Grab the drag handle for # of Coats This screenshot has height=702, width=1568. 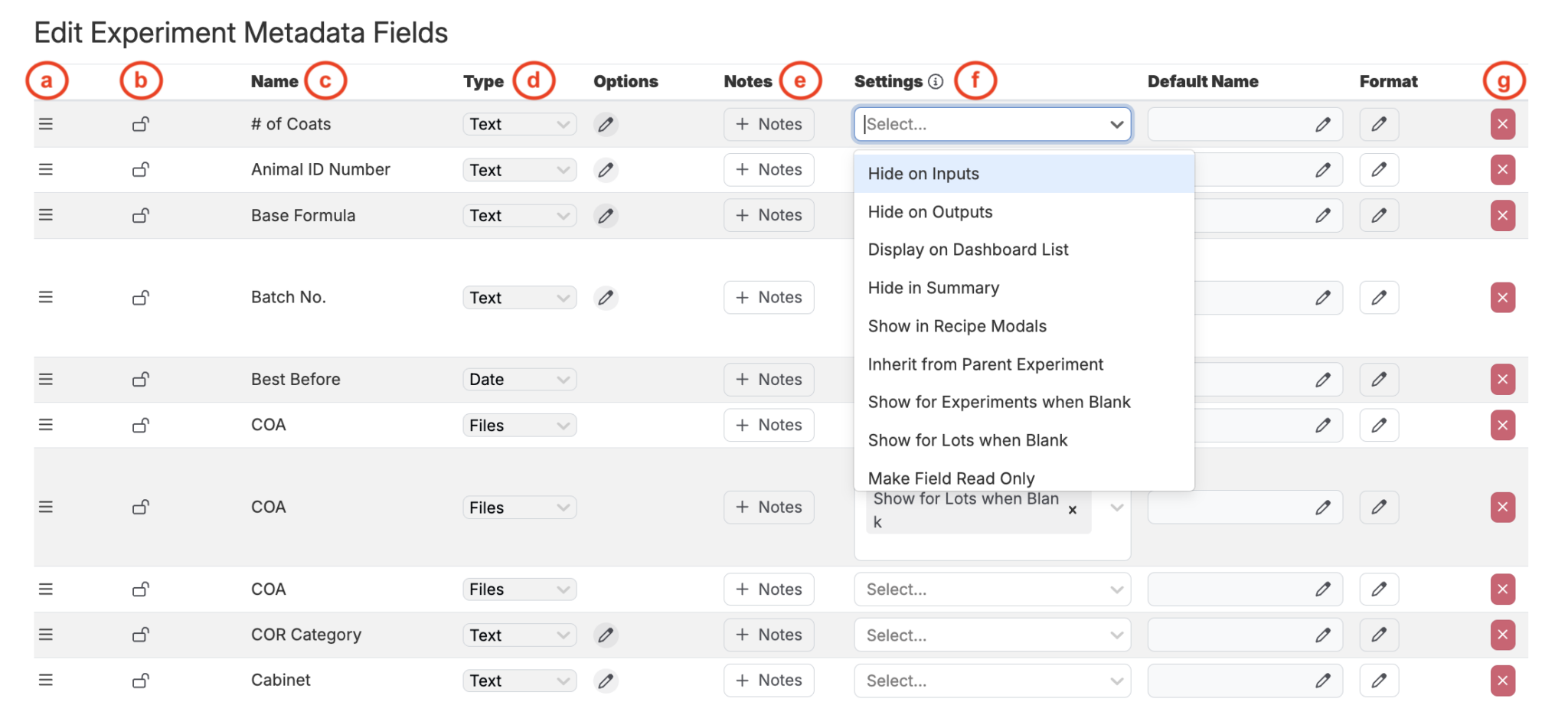[x=46, y=124]
